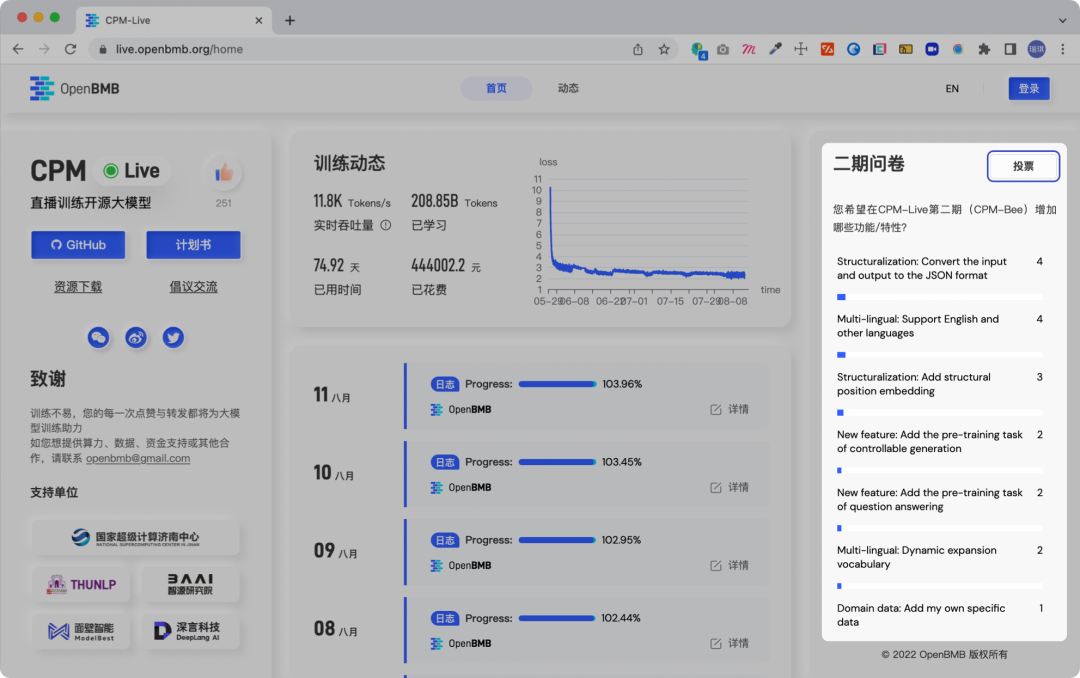Click the 资源下载 link
This screenshot has width=1080, height=678.
point(78,288)
